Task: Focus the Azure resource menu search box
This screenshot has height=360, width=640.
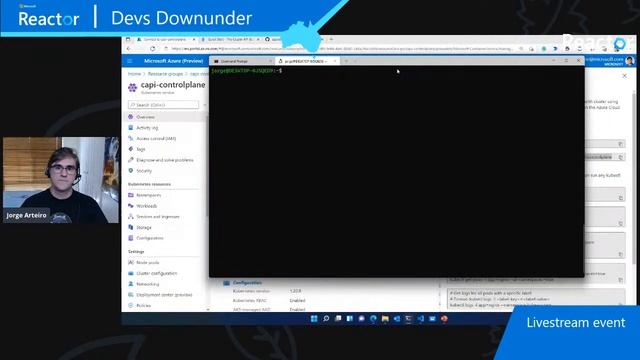Action: 163,105
